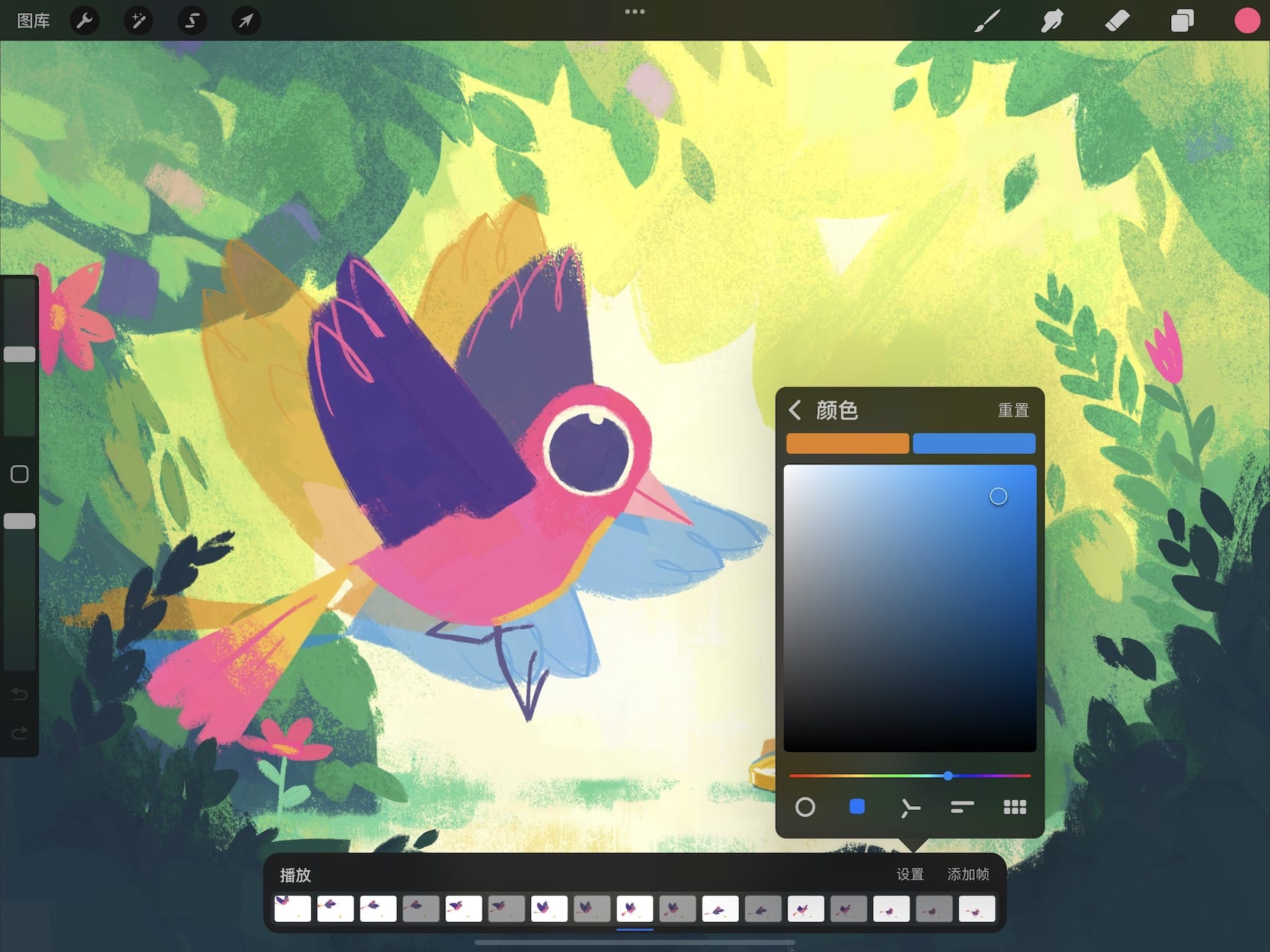Image resolution: width=1270 pixels, height=952 pixels.
Task: Switch to the Disc color tab
Action: click(x=805, y=807)
